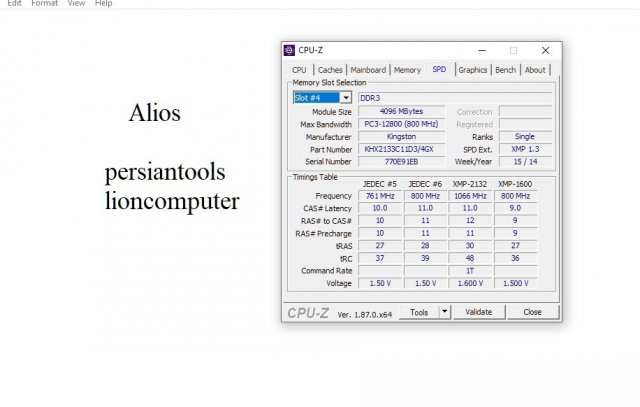This screenshot has height=407, width=640.
Task: Expand the Slot #4 dropdown arrow
Action: click(346, 98)
